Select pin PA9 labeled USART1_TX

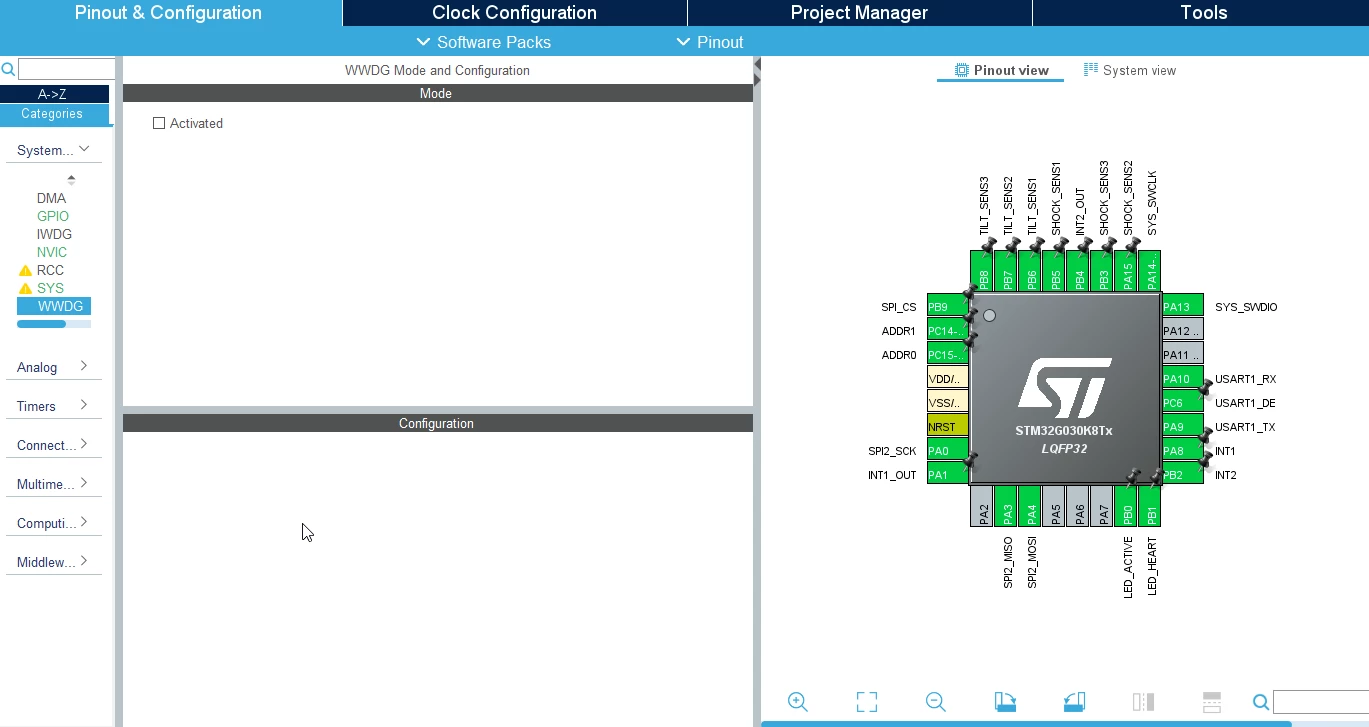coord(1183,427)
